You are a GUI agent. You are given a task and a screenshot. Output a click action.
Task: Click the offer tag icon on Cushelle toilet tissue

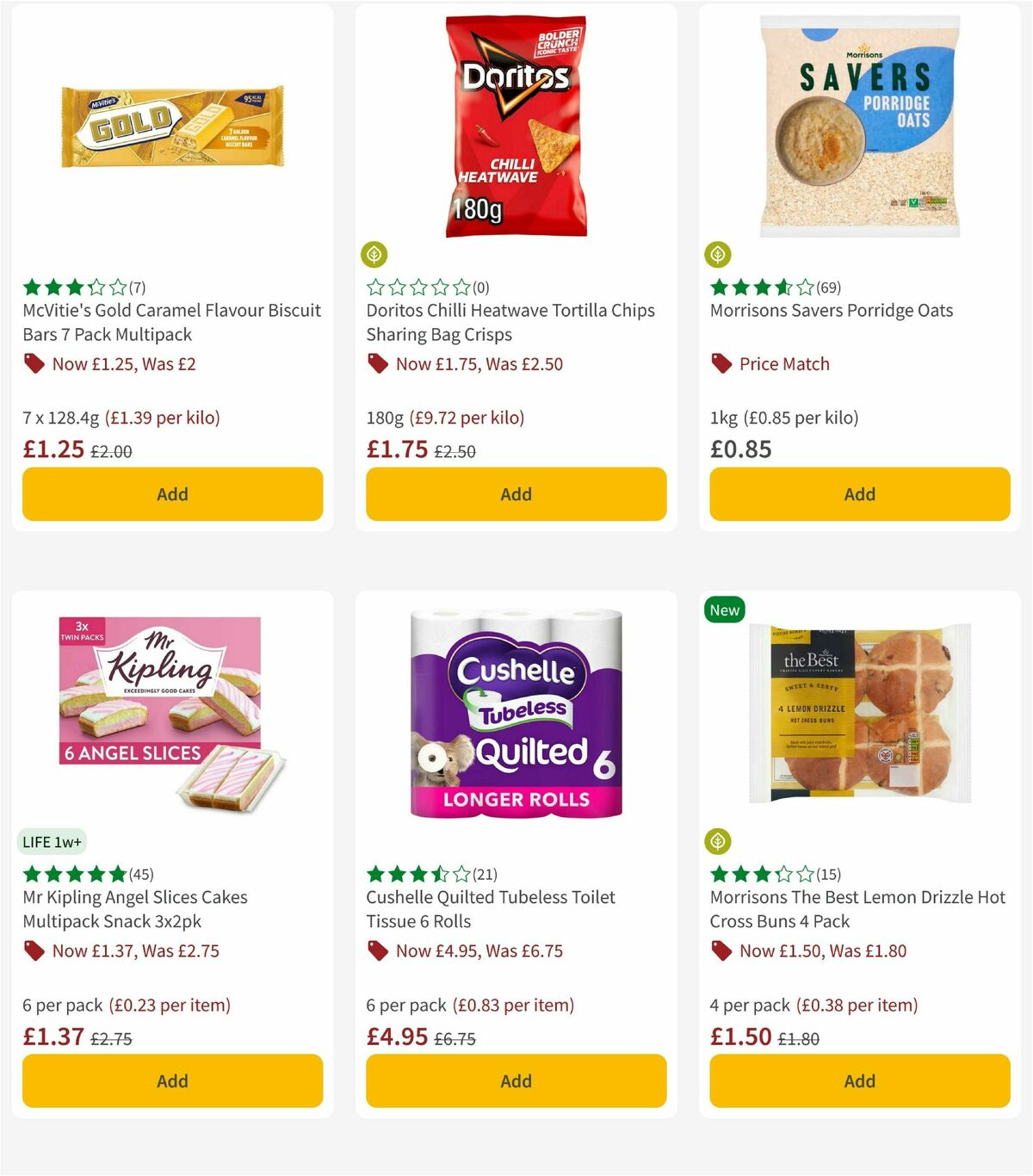coord(376,951)
